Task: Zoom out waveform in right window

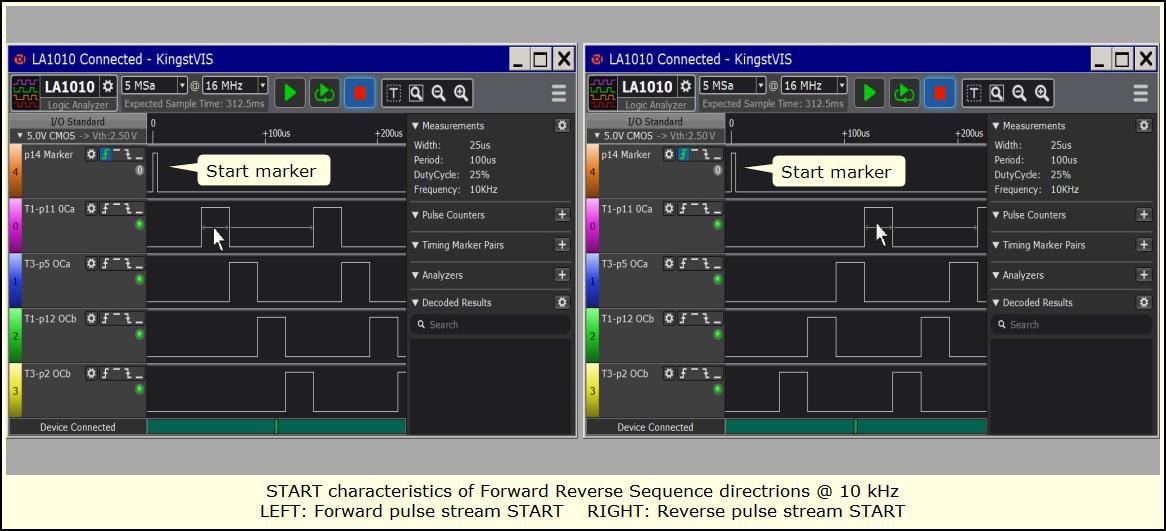Action: 1019,93
